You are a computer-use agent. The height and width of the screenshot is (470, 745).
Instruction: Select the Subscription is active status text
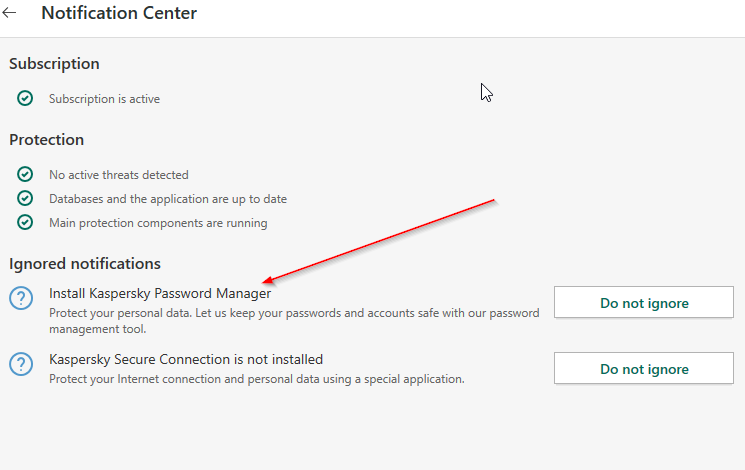click(x=104, y=99)
